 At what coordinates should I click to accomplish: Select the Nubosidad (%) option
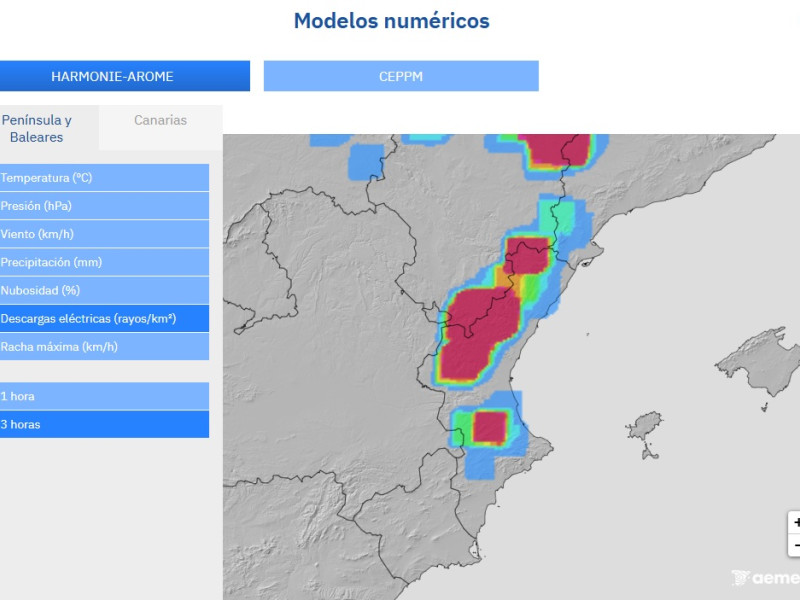(x=104, y=290)
